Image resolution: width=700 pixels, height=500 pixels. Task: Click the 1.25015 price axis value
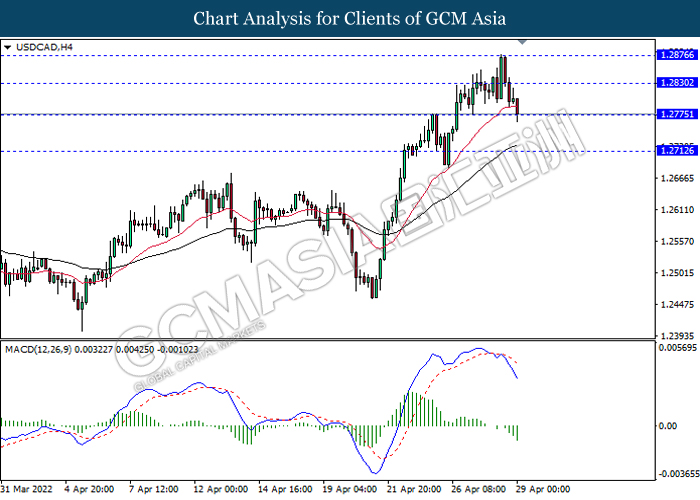click(x=677, y=273)
